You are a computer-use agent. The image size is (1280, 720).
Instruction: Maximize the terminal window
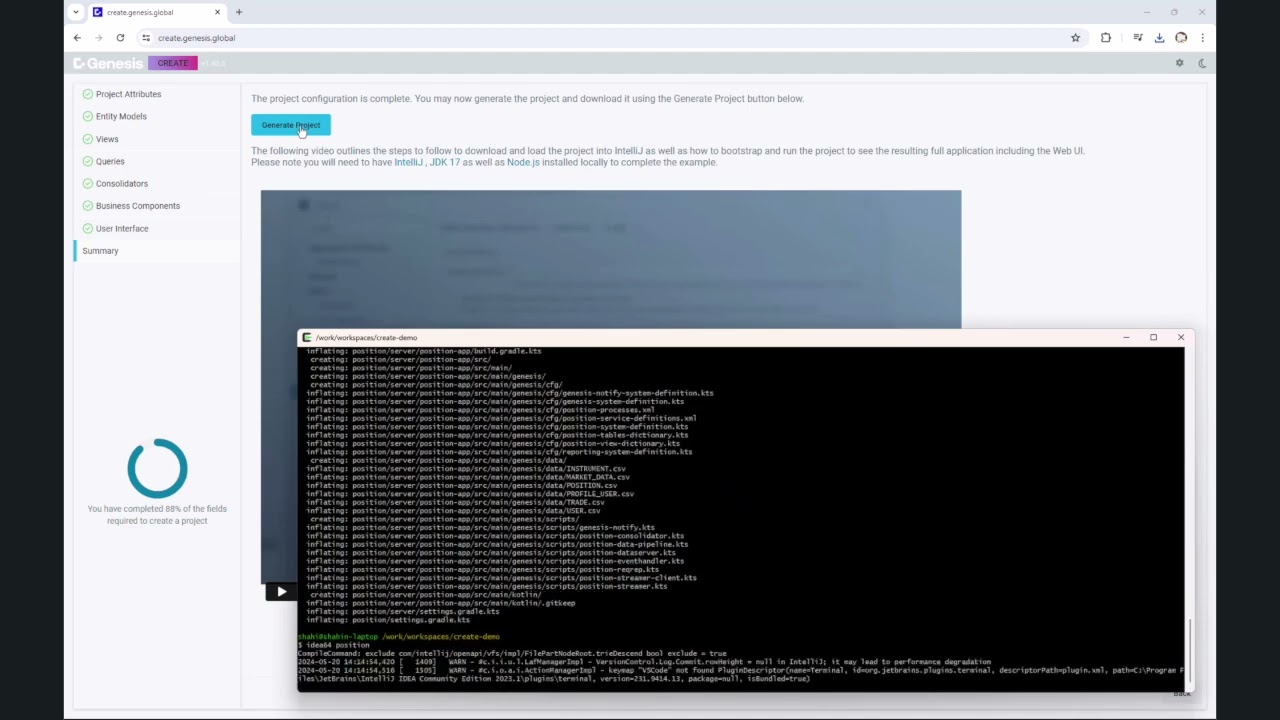pos(1153,338)
